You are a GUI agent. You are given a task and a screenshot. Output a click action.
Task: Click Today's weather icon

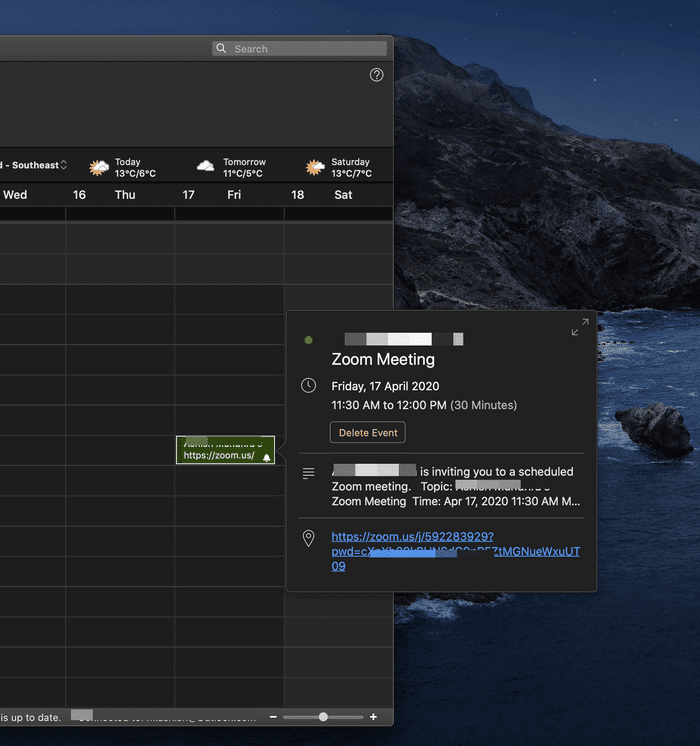99,167
